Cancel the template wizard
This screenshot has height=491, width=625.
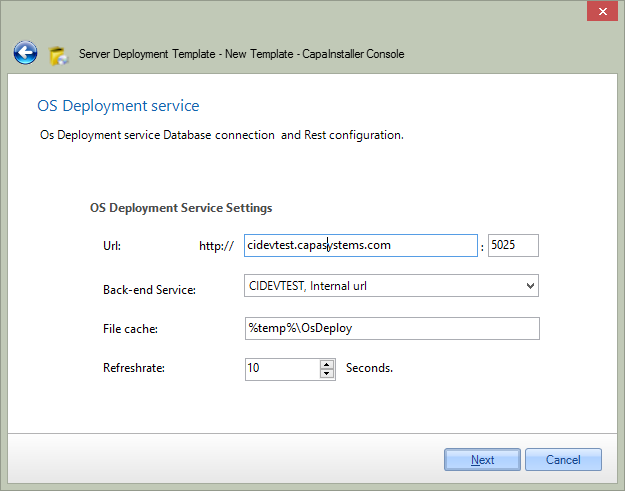click(x=563, y=460)
